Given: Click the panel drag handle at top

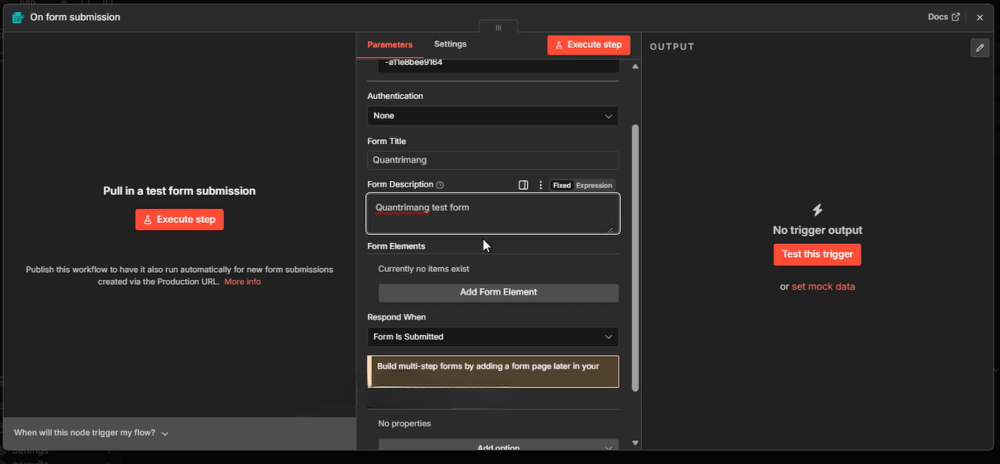Looking at the screenshot, I should 498,27.
